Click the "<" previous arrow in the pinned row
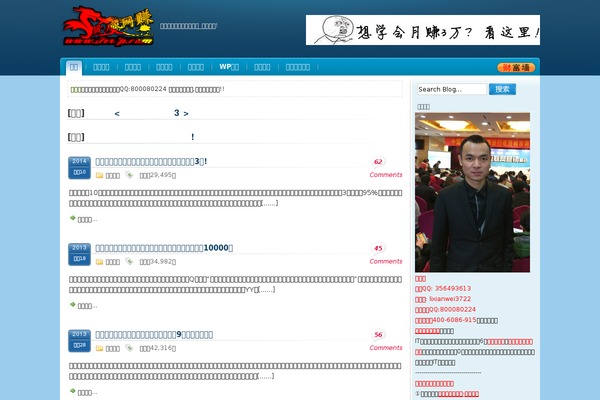Viewport: 600px width, 400px height. (x=117, y=113)
